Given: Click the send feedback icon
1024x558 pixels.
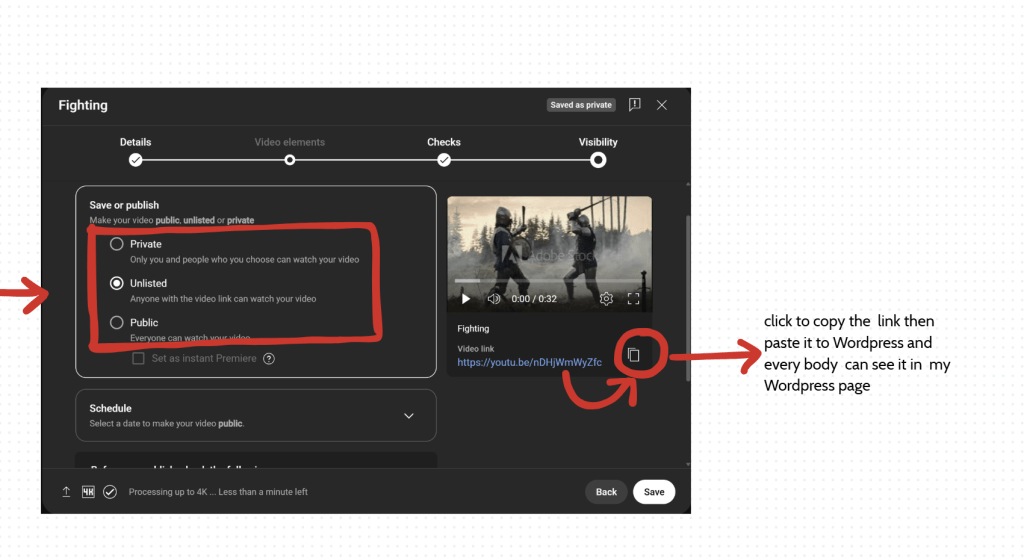Looking at the screenshot, I should [634, 105].
